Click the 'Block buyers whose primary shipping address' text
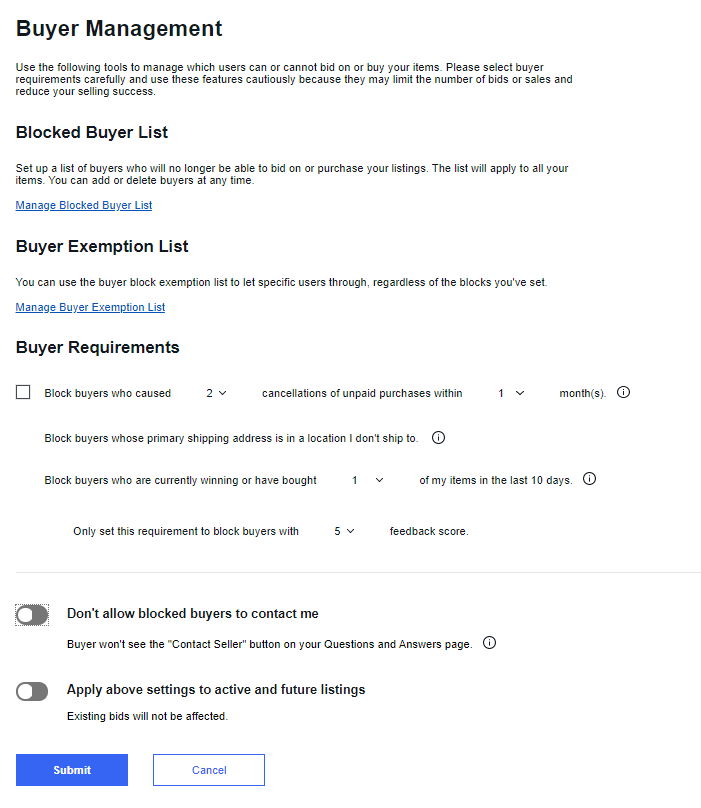The image size is (701, 808). (231, 438)
